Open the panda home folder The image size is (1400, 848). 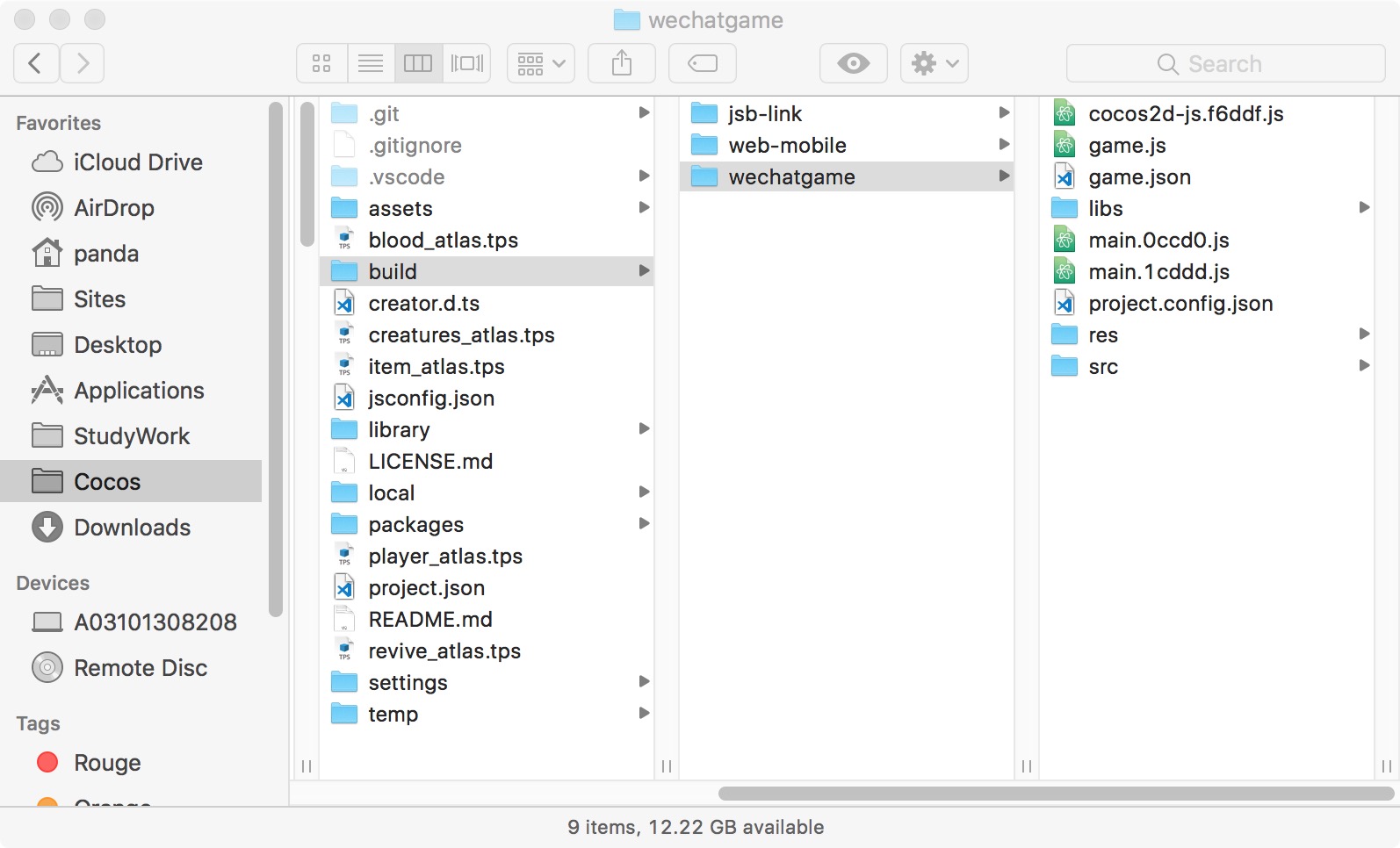click(132, 254)
